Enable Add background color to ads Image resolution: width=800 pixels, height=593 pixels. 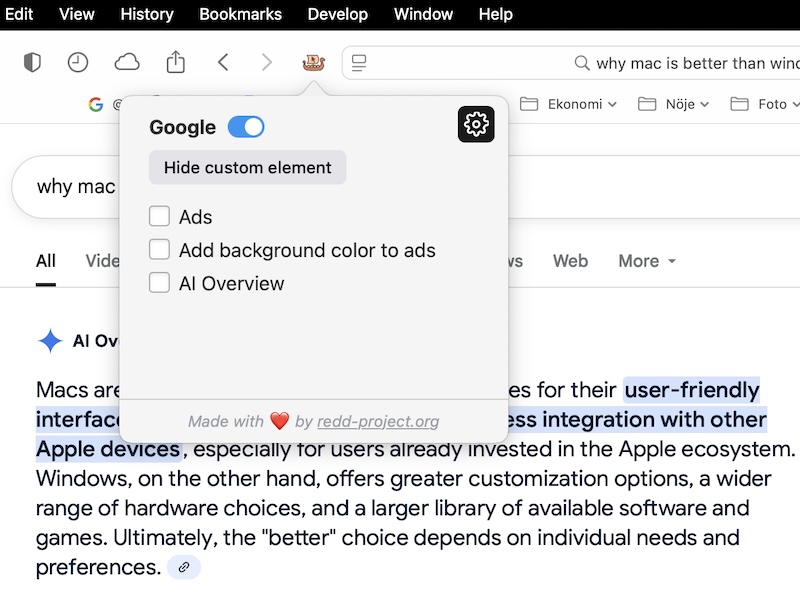click(x=159, y=250)
